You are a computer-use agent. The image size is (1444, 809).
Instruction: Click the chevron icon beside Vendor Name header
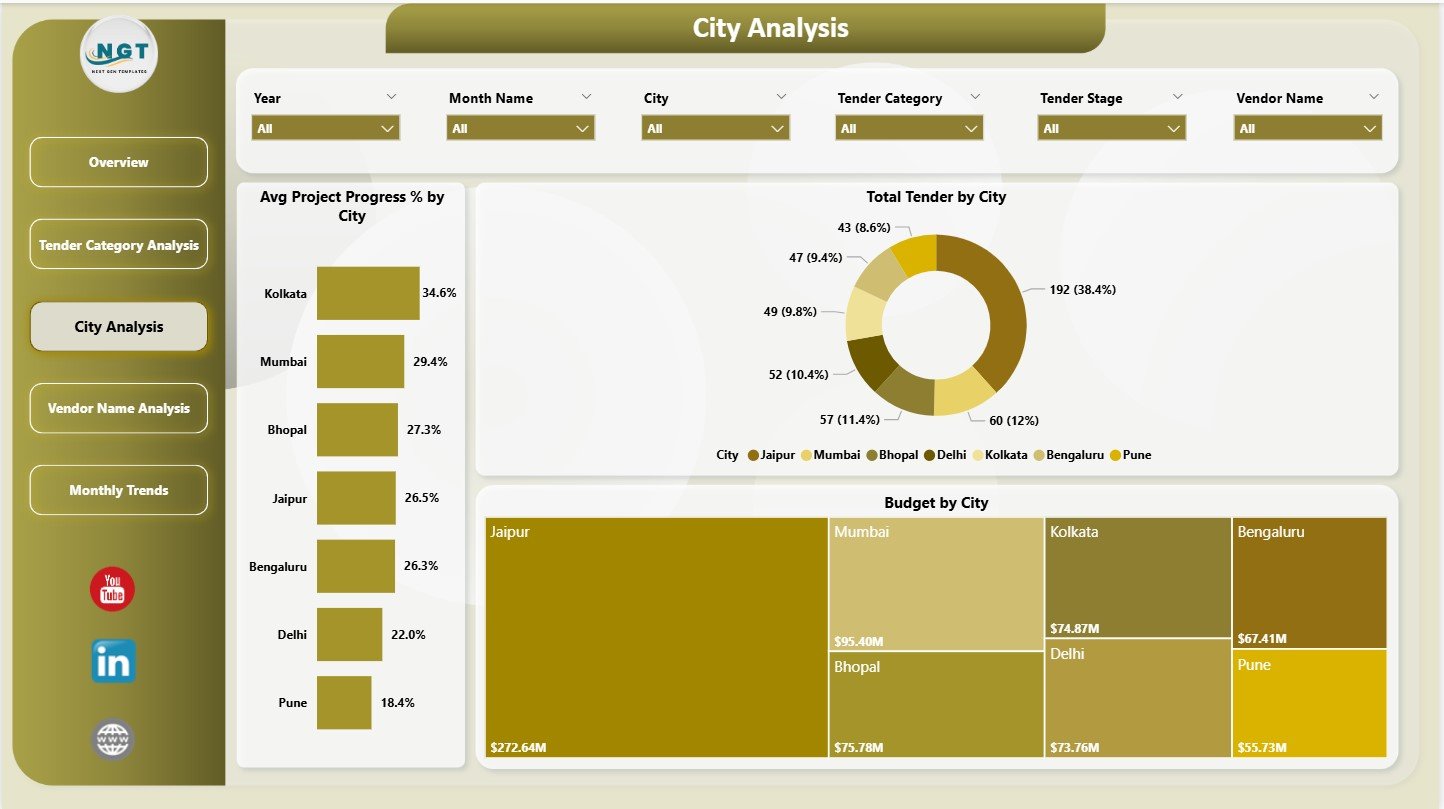1373,97
